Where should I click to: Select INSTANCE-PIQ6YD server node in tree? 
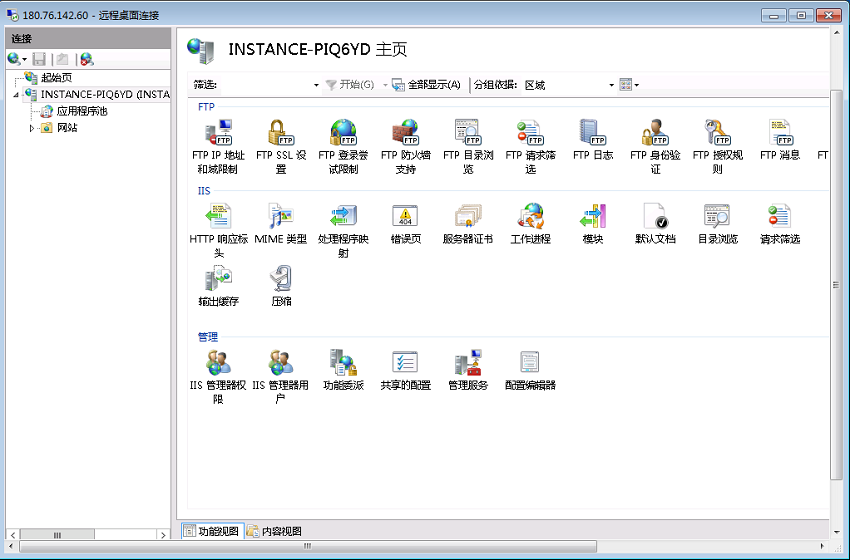[x=105, y=94]
